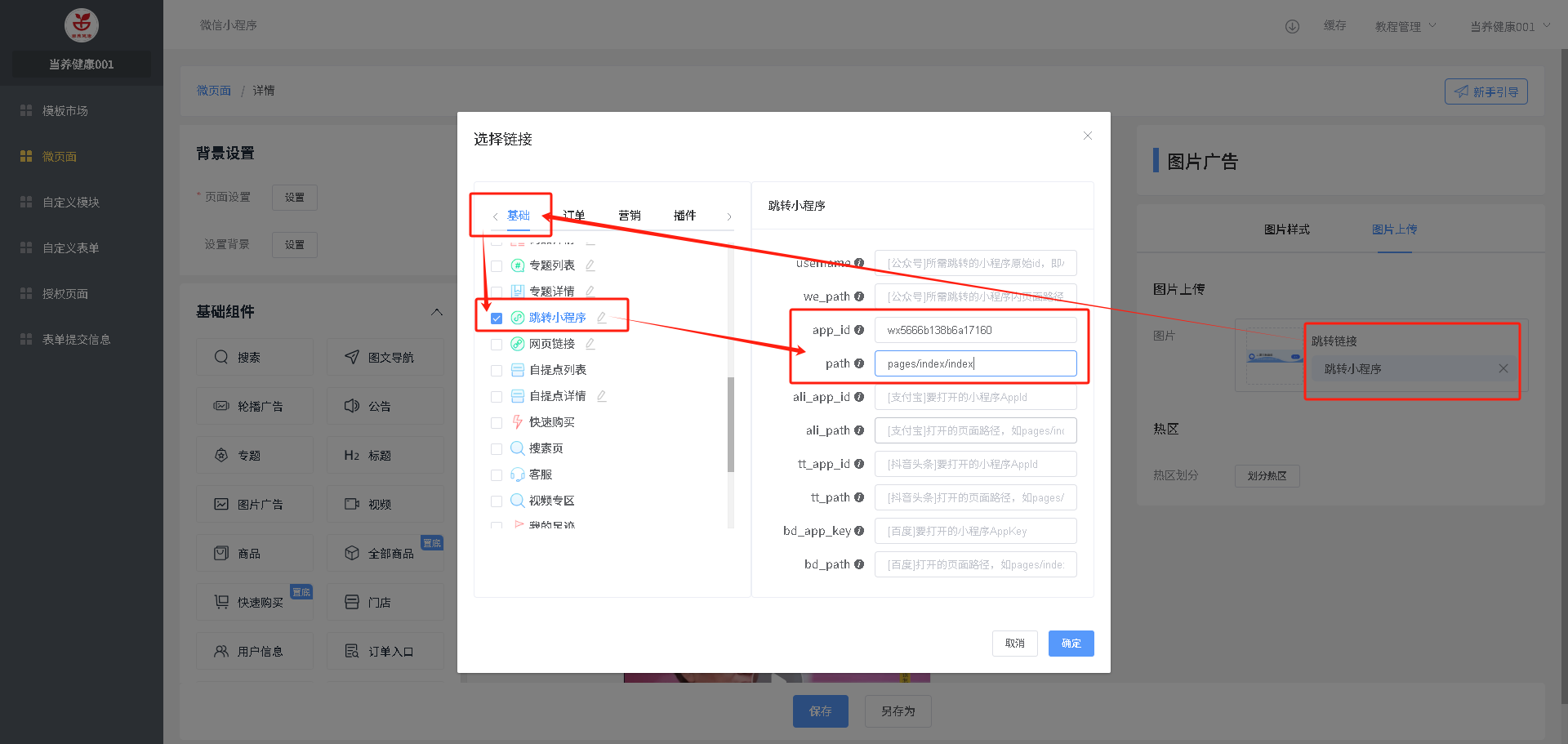Screen dimensions: 1568x744
Task: Click the info icon beside ali_path
Action: [x=859, y=430]
